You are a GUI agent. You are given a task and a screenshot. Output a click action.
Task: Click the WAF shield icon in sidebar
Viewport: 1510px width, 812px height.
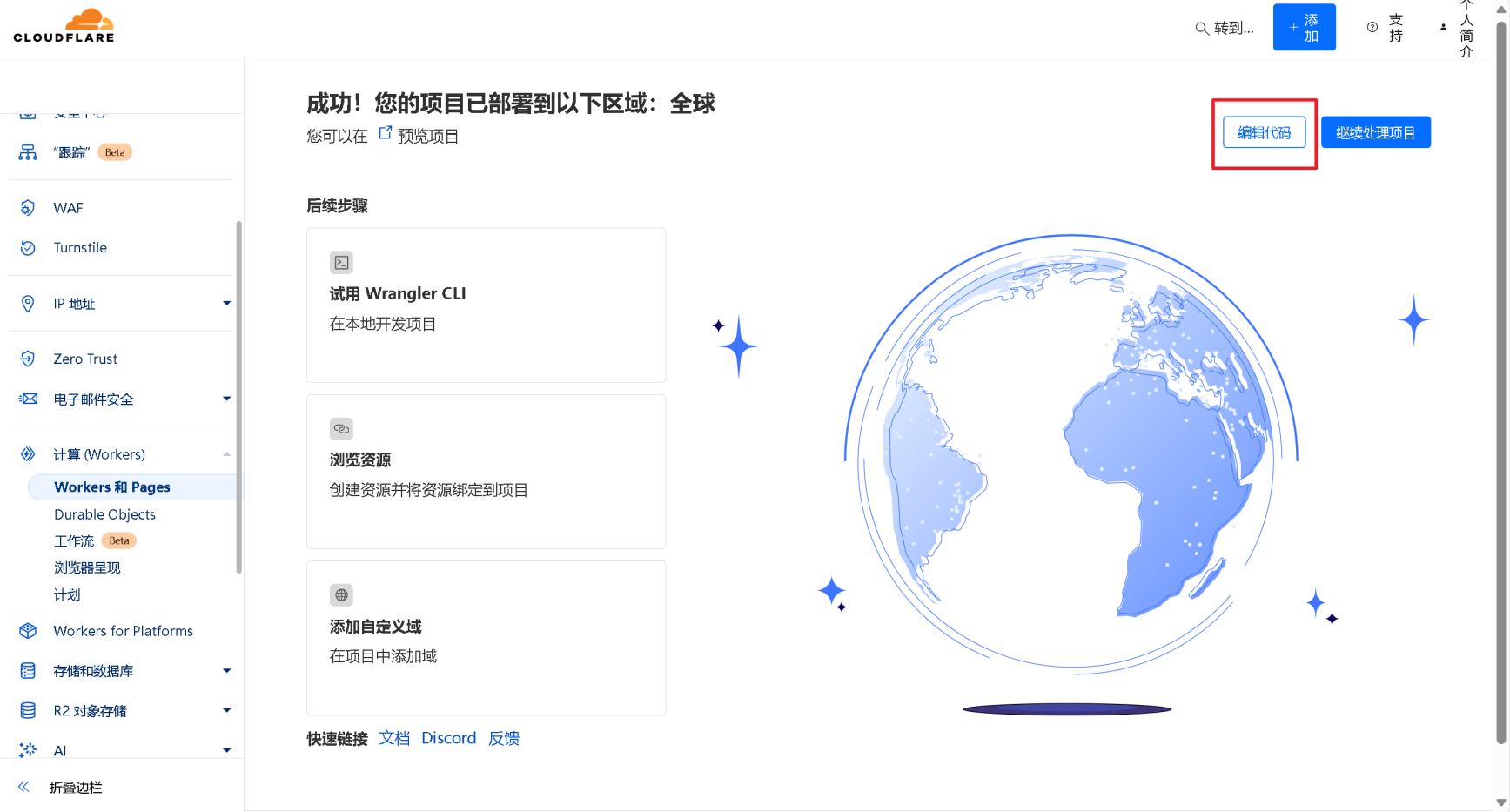(28, 208)
